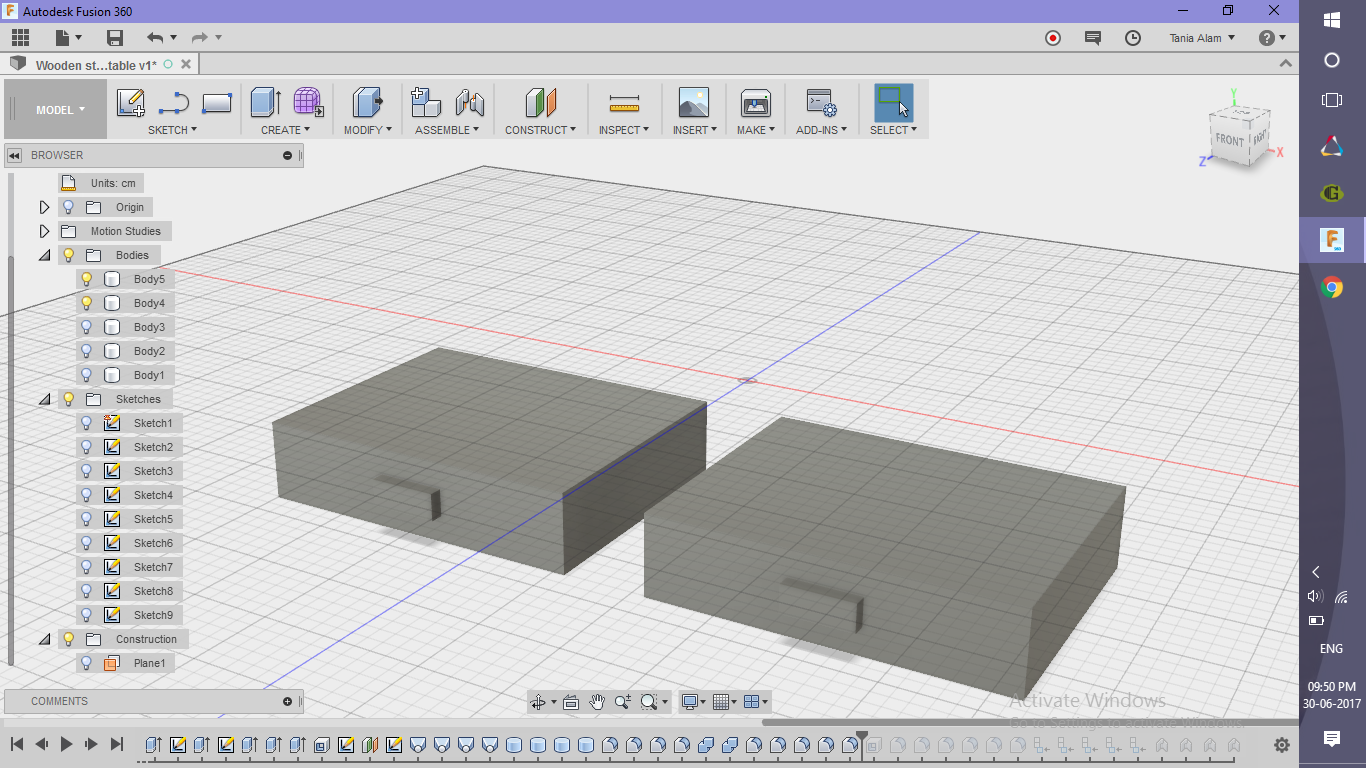1366x768 pixels.
Task: Collapse the Sketches folder
Action: (44, 399)
